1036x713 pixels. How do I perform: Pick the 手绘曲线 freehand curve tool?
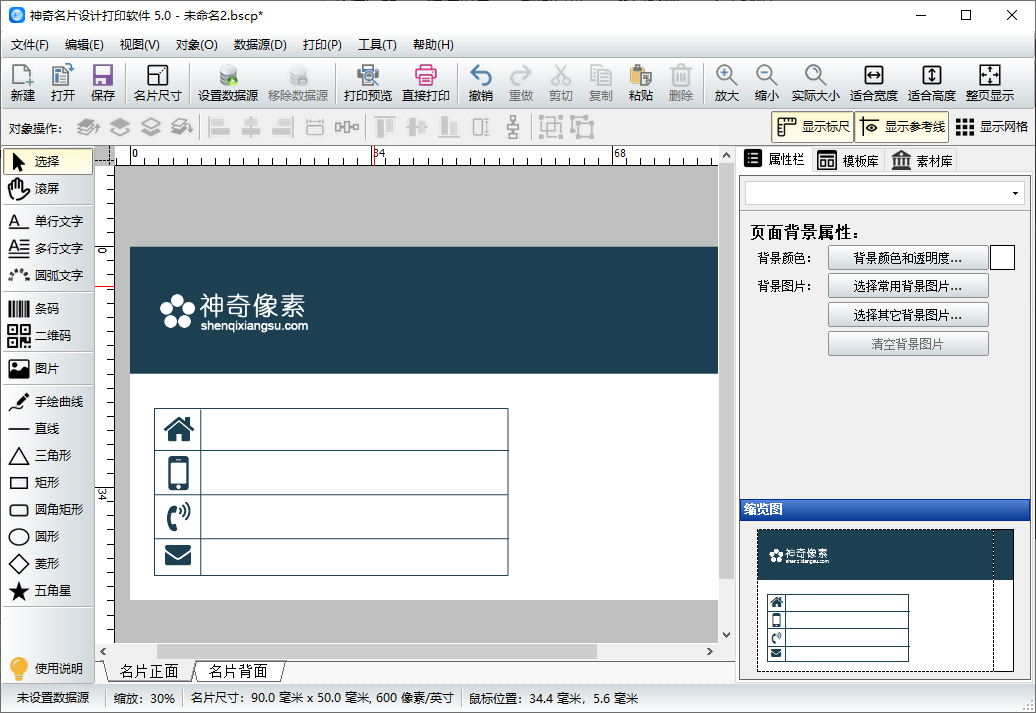[x=47, y=402]
